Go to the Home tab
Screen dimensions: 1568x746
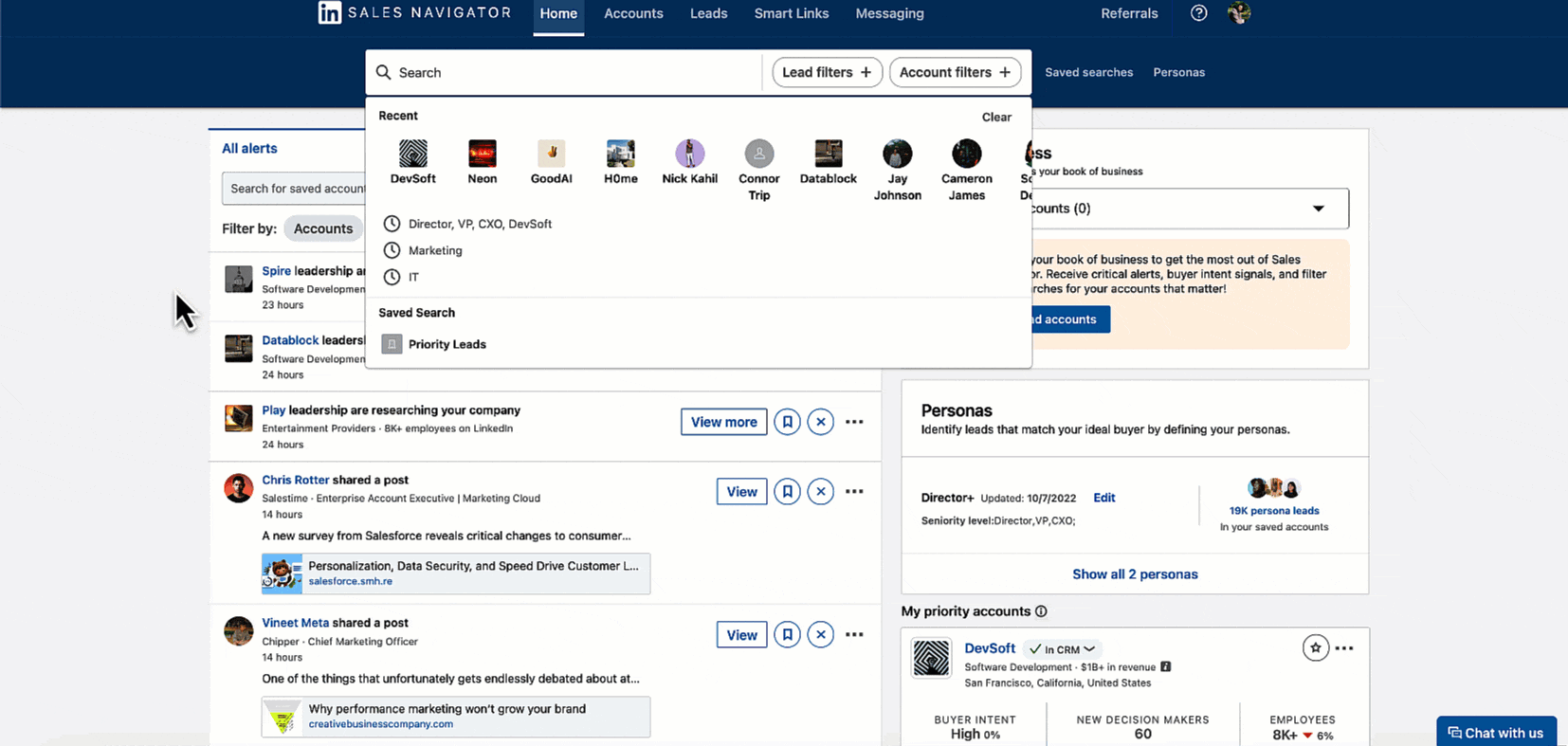[558, 13]
